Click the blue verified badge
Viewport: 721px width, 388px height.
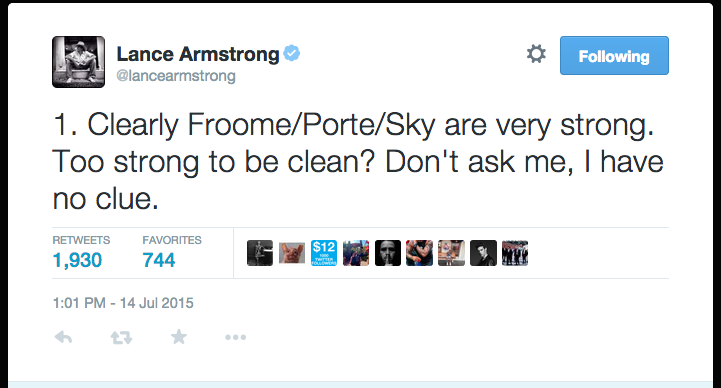click(x=292, y=53)
